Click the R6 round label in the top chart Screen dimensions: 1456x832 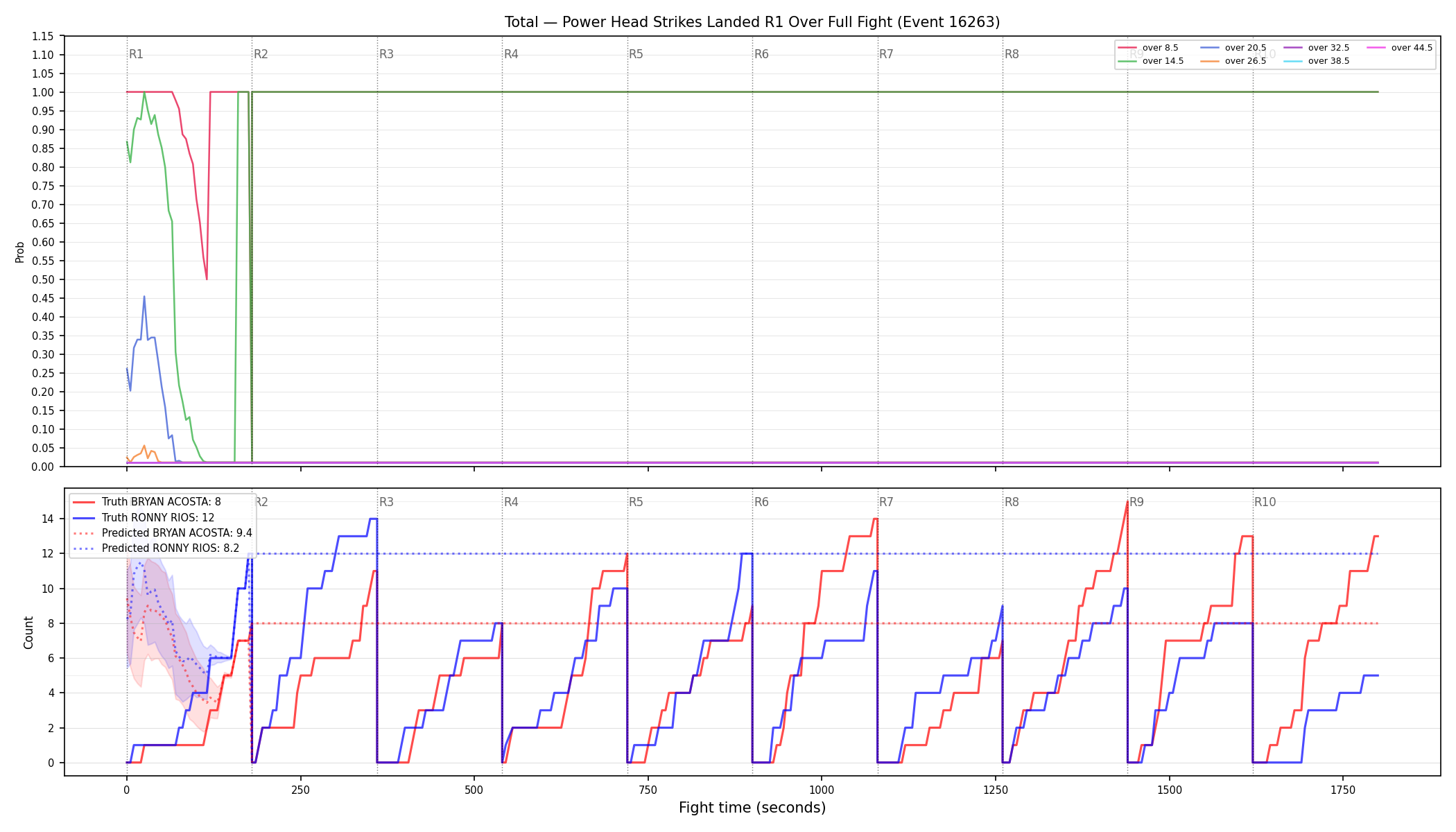point(761,54)
